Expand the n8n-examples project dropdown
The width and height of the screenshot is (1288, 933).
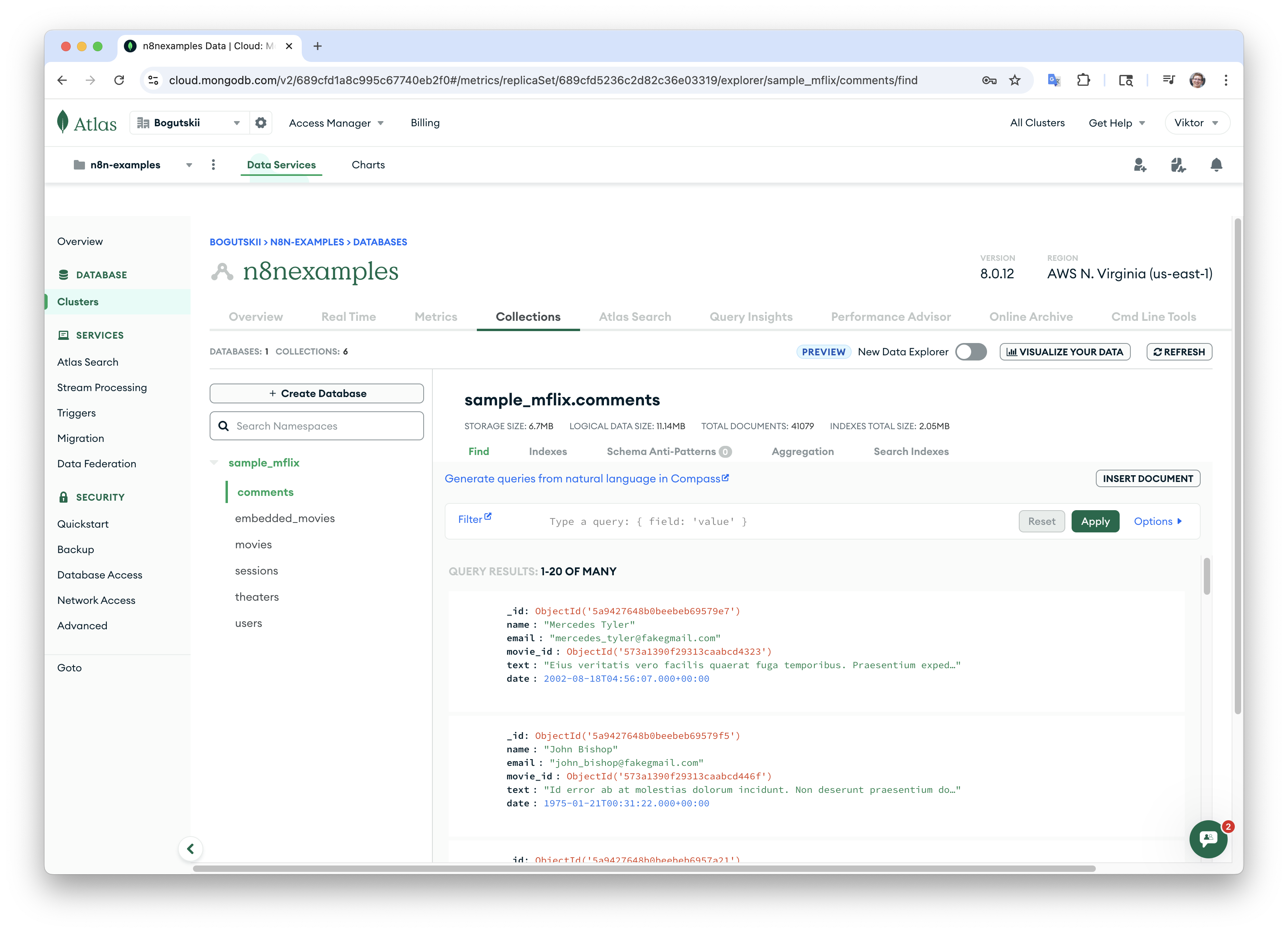coord(133,165)
